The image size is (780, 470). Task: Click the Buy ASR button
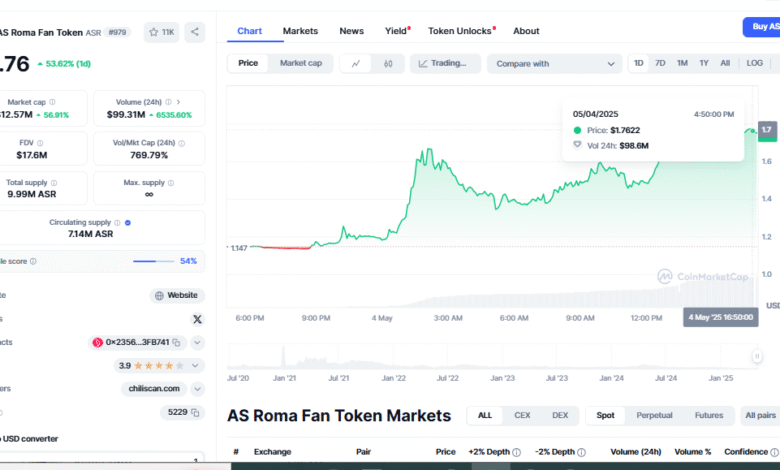[762, 27]
